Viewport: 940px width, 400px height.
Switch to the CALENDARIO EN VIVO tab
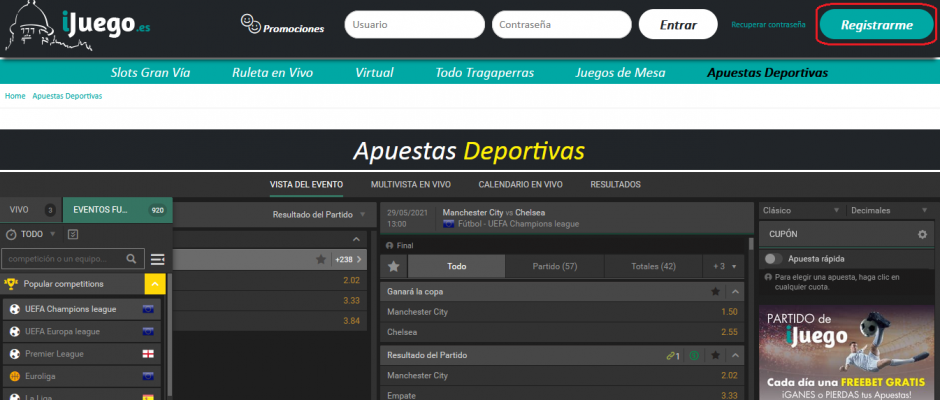point(520,185)
